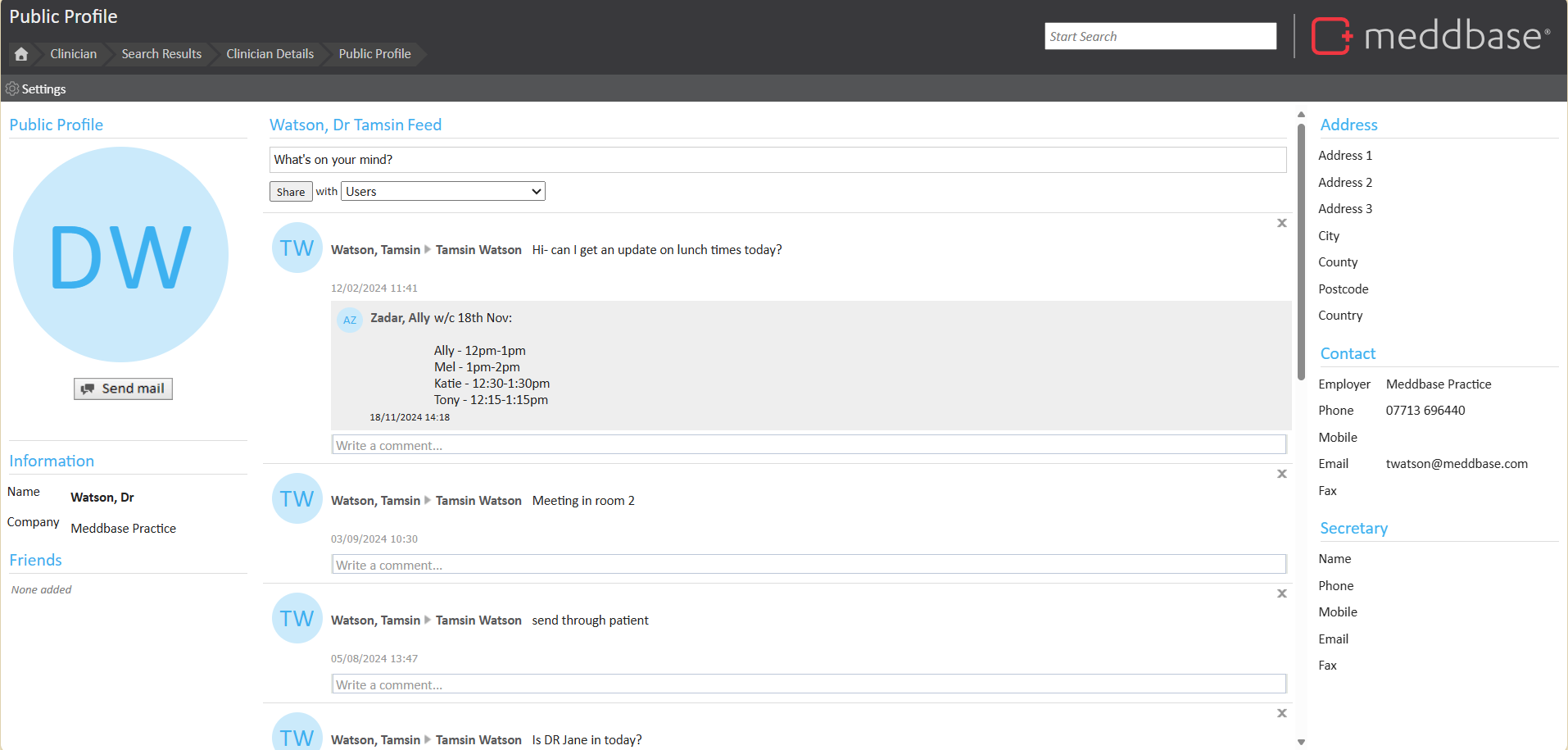Delete the 'send through patient' post

pyautogui.click(x=1282, y=593)
